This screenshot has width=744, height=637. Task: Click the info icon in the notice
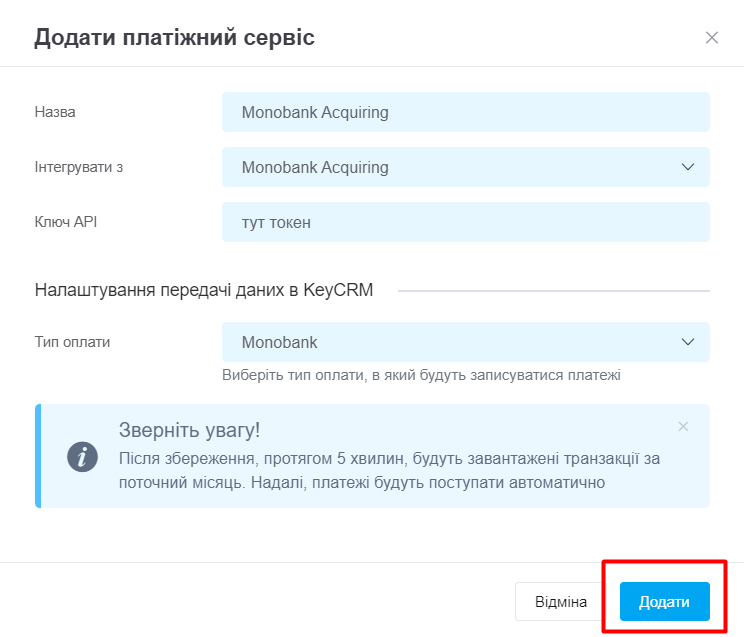[x=82, y=457]
